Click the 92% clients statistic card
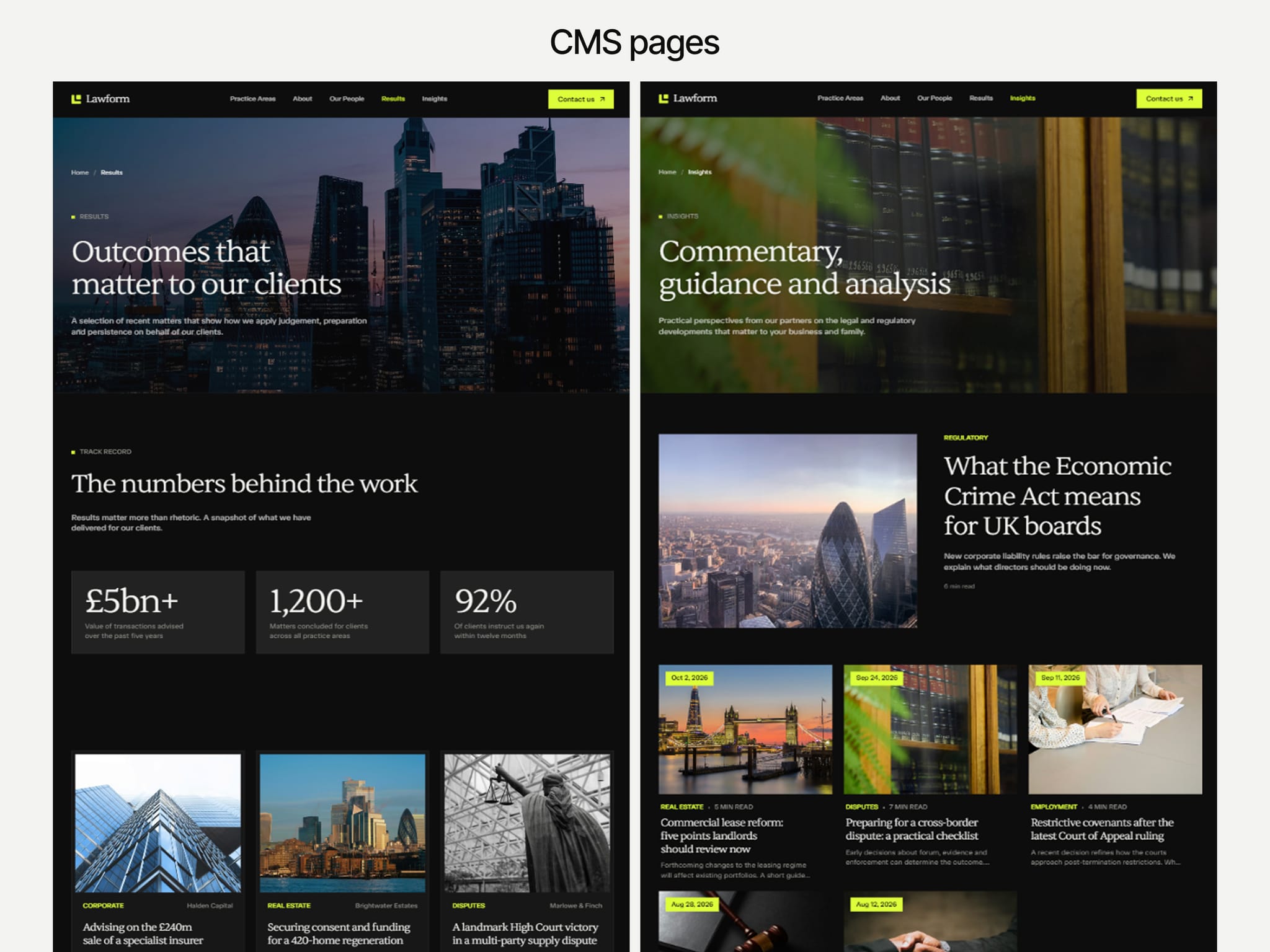Image resolution: width=1270 pixels, height=952 pixels. coord(527,612)
